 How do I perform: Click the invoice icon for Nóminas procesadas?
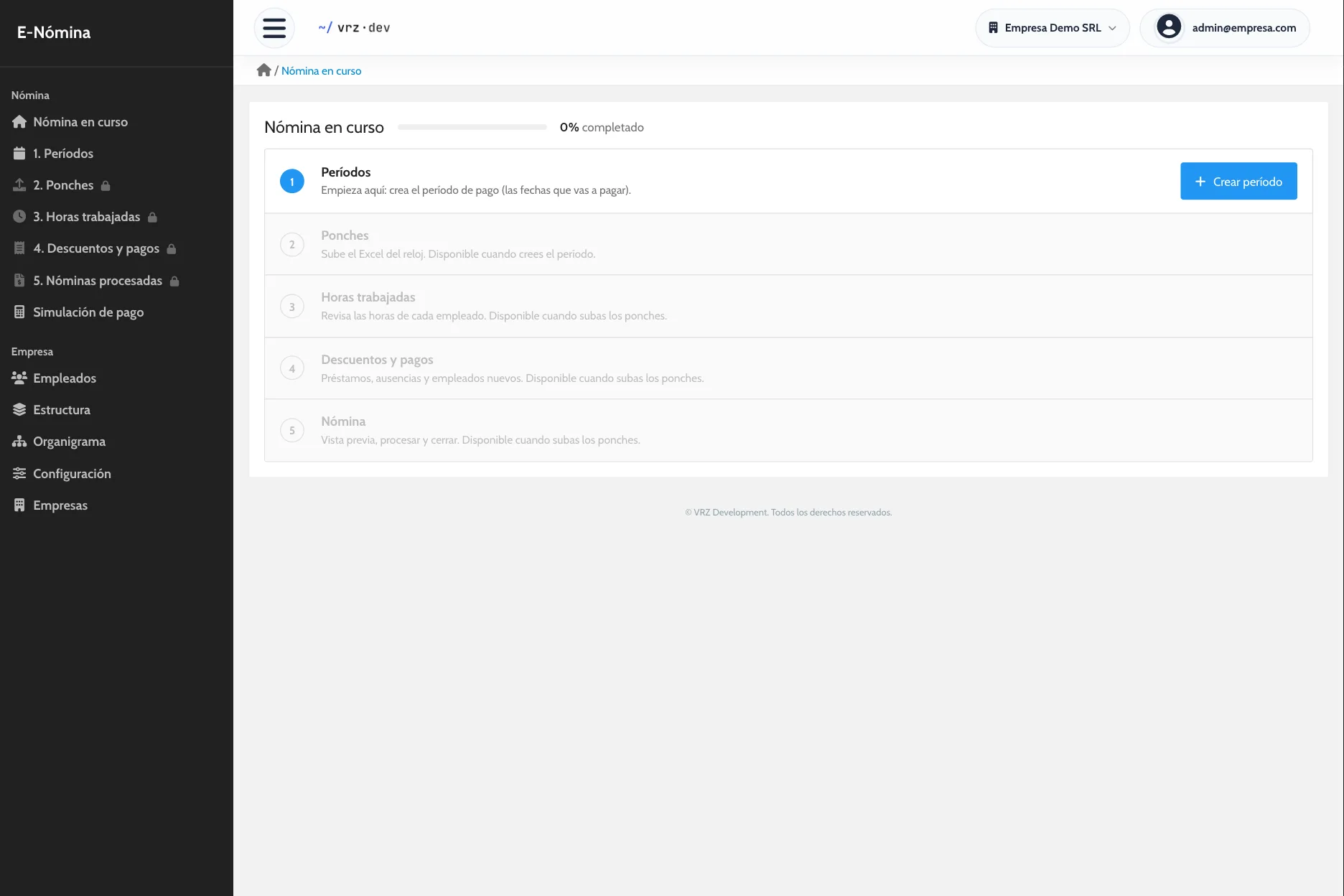[19, 281]
